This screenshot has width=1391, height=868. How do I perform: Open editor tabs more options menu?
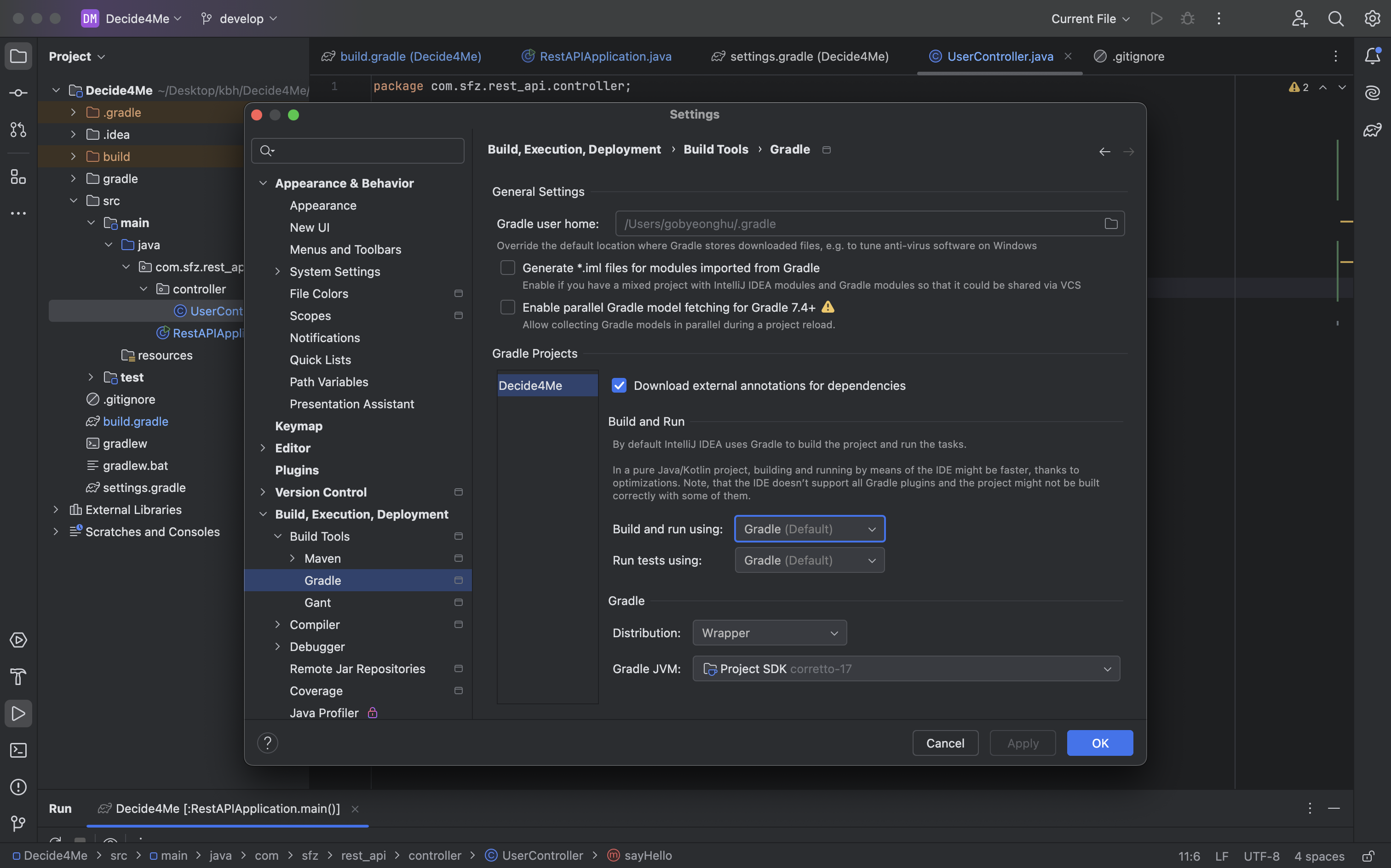pyautogui.click(x=1336, y=56)
